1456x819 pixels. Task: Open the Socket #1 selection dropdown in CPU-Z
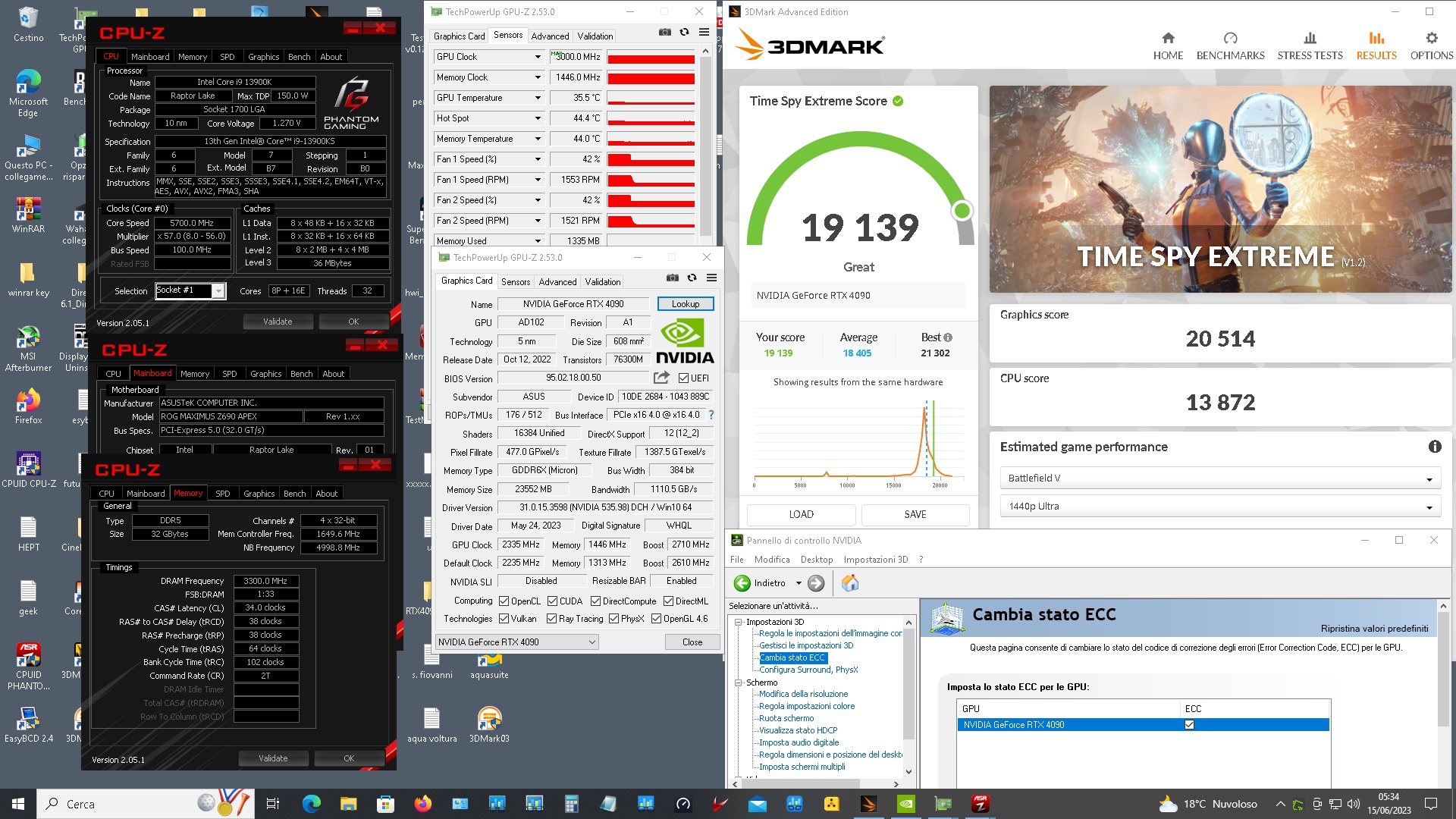[x=218, y=290]
